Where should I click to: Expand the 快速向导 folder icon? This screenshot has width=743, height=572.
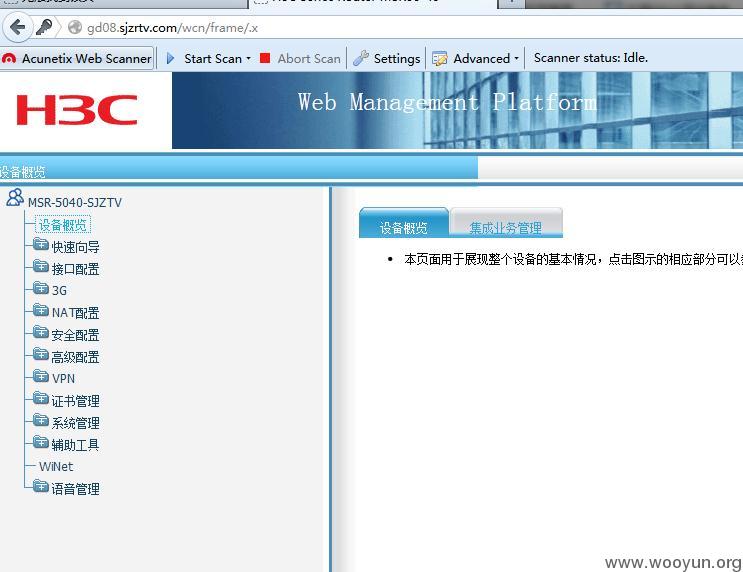click(41, 245)
